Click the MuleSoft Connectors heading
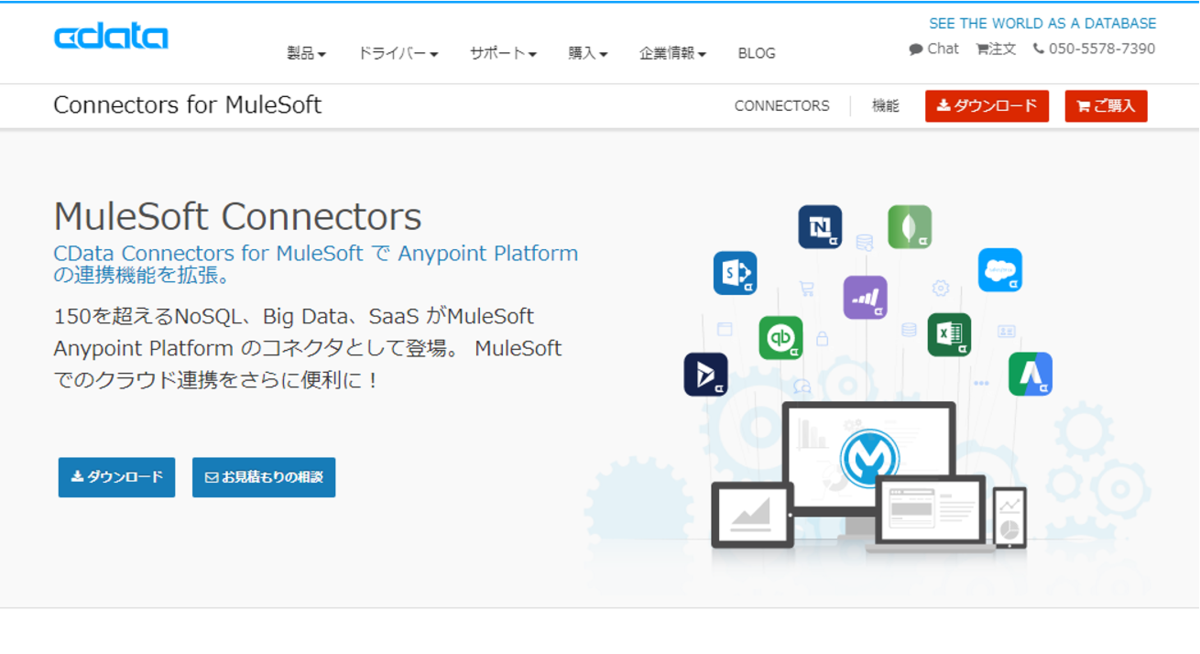Image resolution: width=1200 pixels, height=654 pixels. (x=237, y=216)
